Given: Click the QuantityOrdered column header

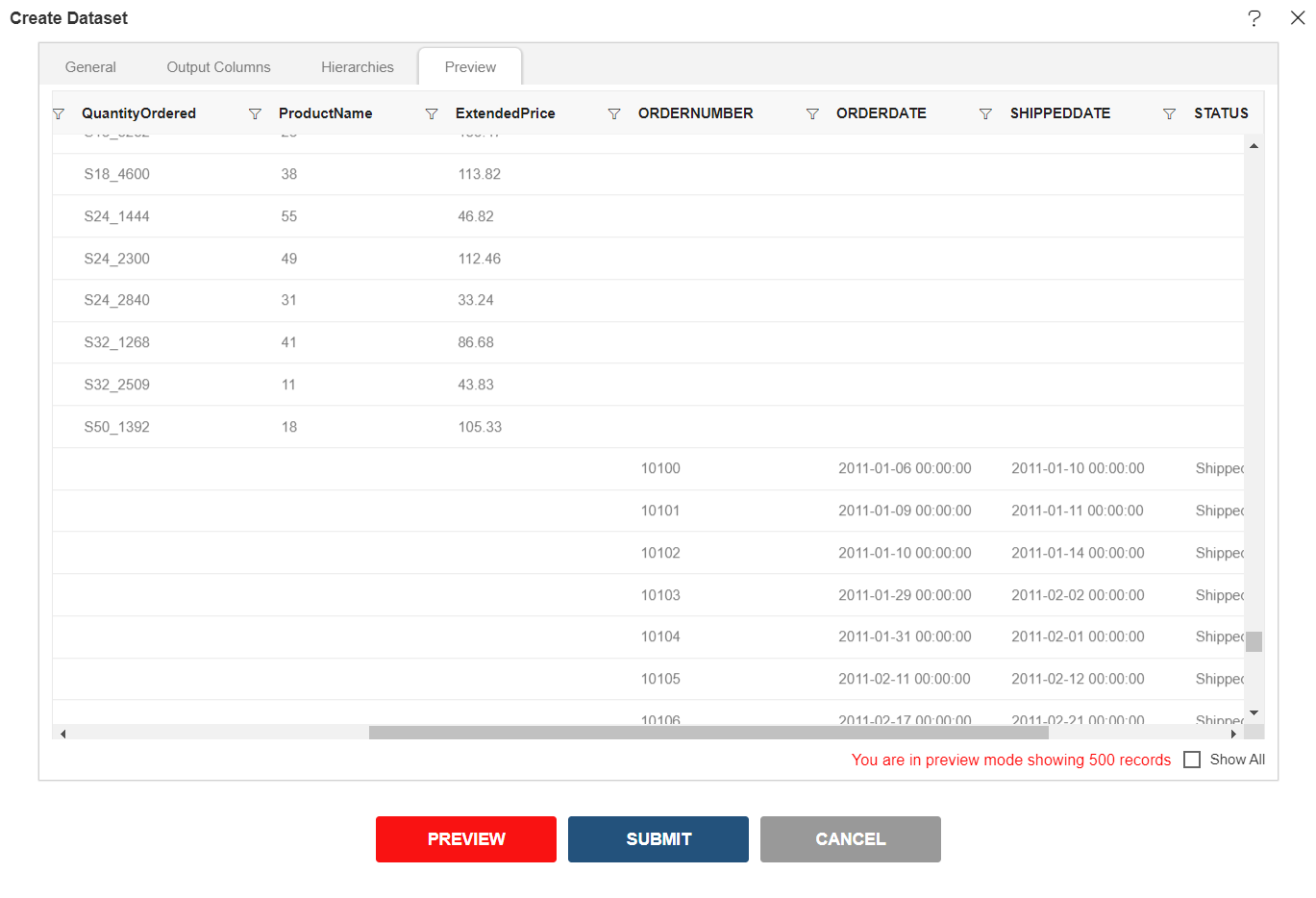Looking at the screenshot, I should pos(138,113).
